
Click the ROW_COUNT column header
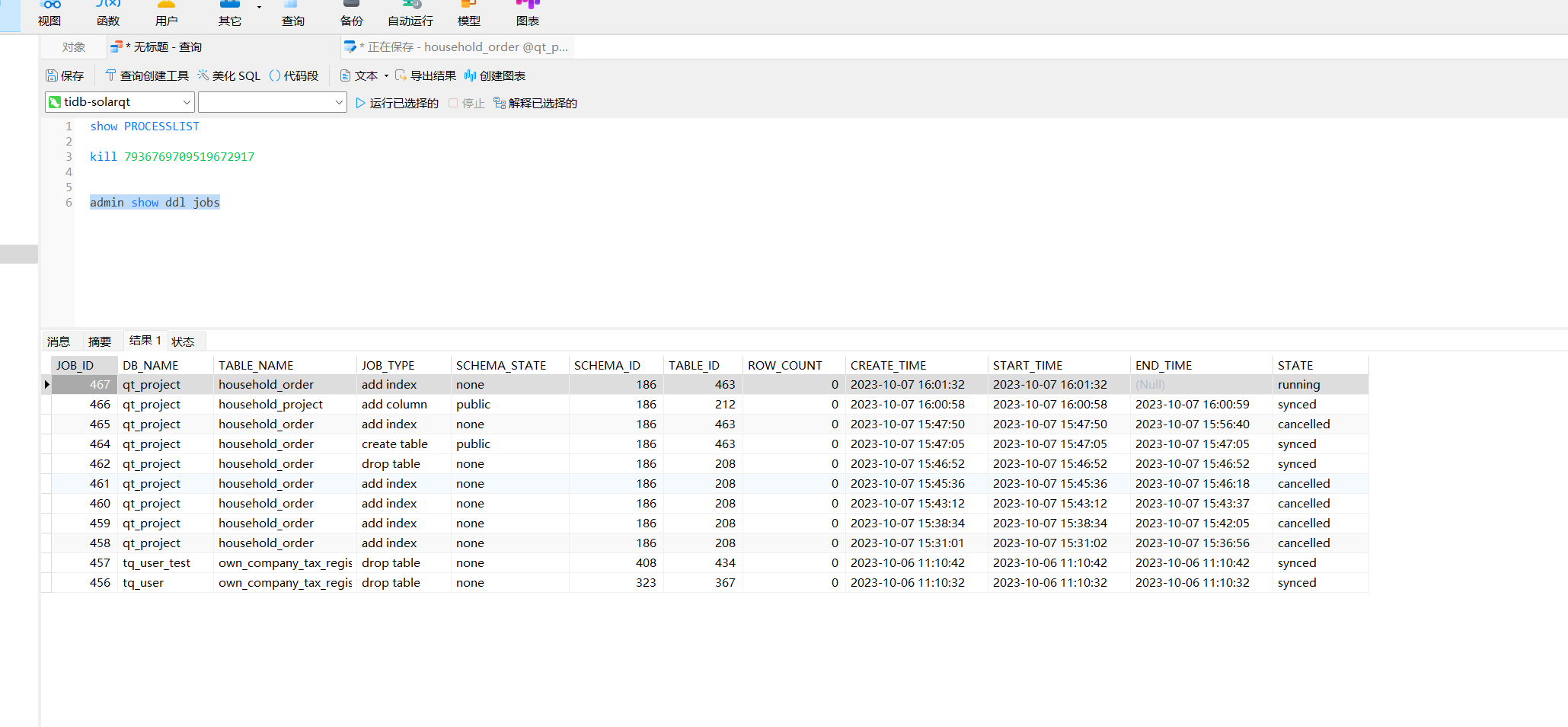794,365
